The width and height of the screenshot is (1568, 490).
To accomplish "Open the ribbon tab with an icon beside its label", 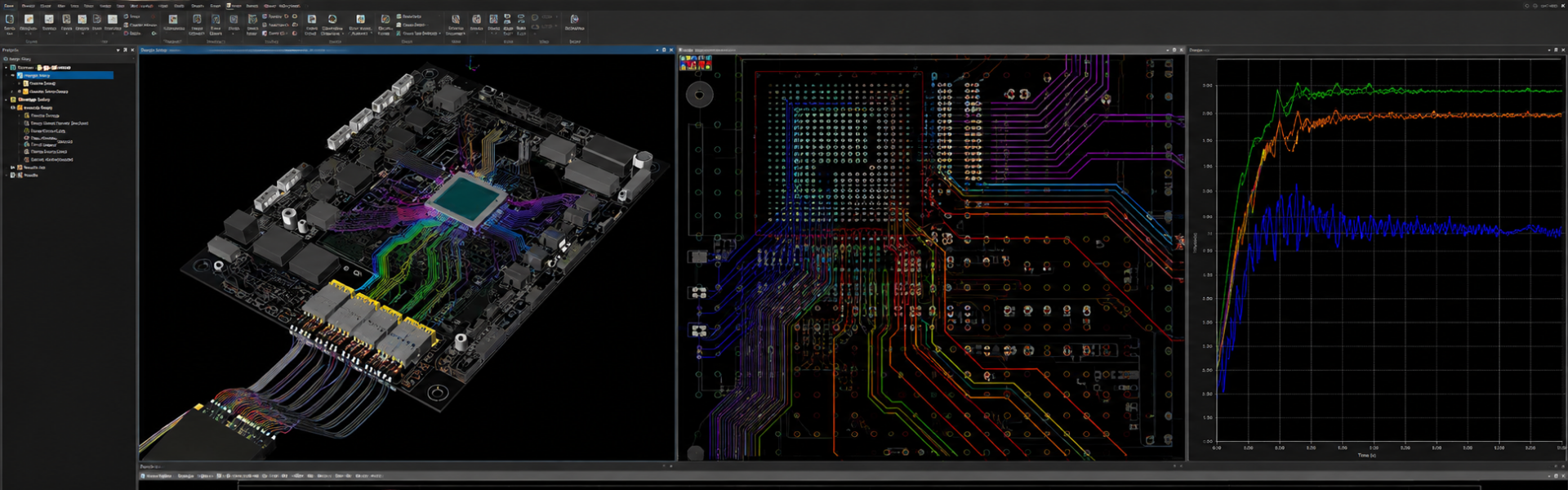I will pyautogui.click(x=234, y=5).
